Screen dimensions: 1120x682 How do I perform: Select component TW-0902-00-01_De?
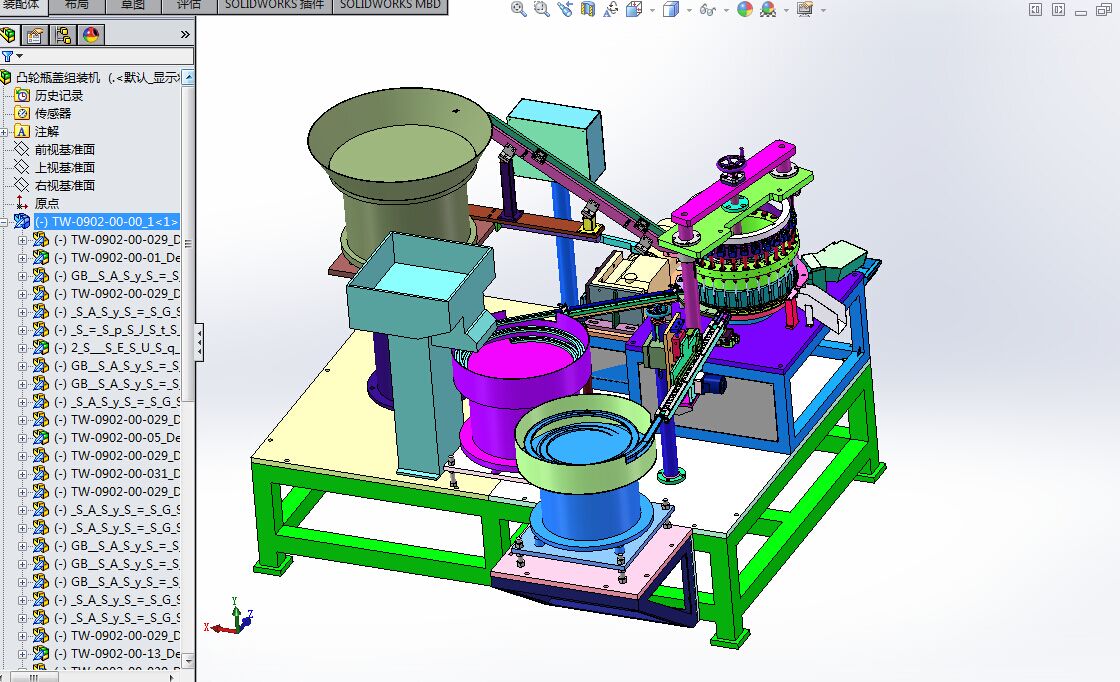tap(117, 257)
